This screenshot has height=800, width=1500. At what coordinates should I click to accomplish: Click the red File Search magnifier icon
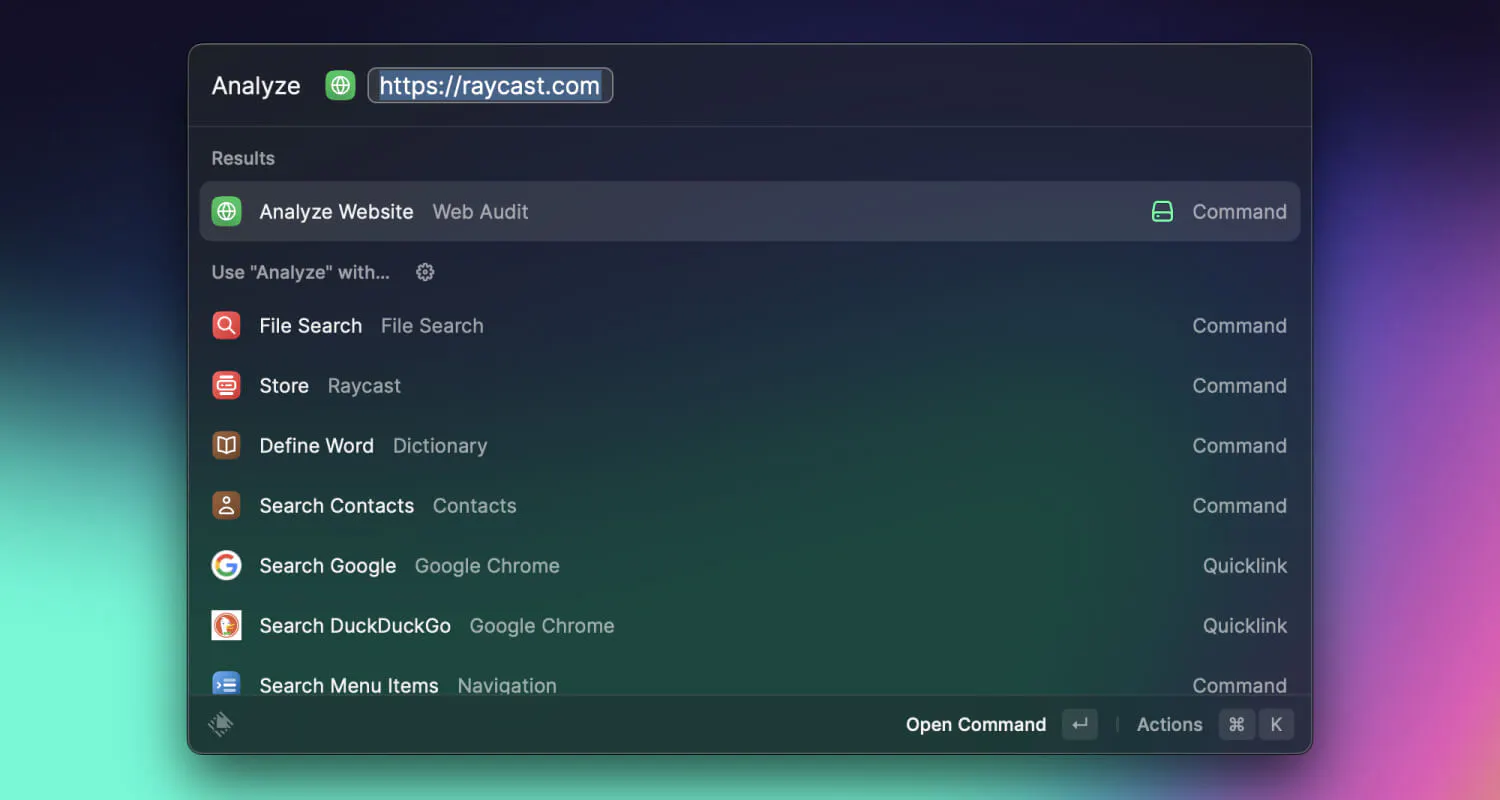227,325
